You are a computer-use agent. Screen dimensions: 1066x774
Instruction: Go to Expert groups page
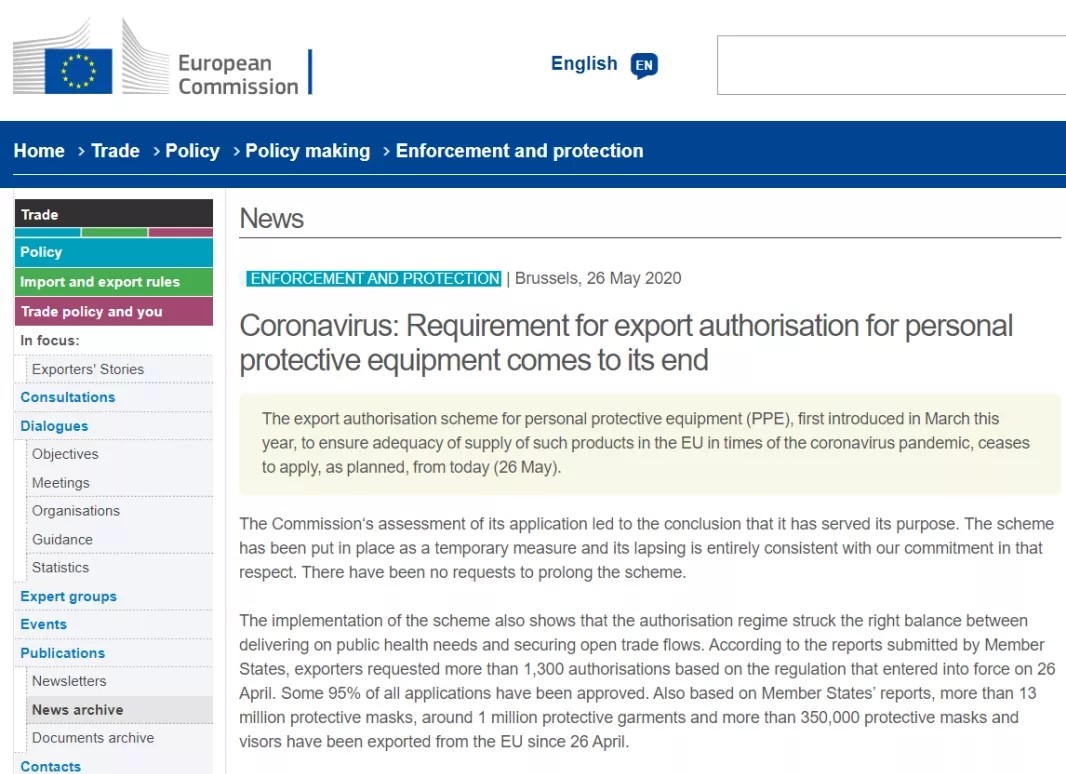point(68,596)
